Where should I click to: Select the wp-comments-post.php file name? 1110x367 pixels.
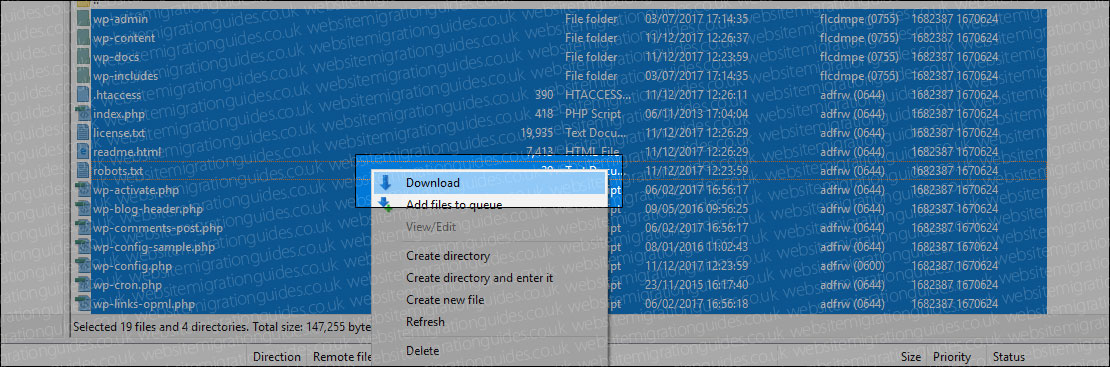(x=158, y=228)
